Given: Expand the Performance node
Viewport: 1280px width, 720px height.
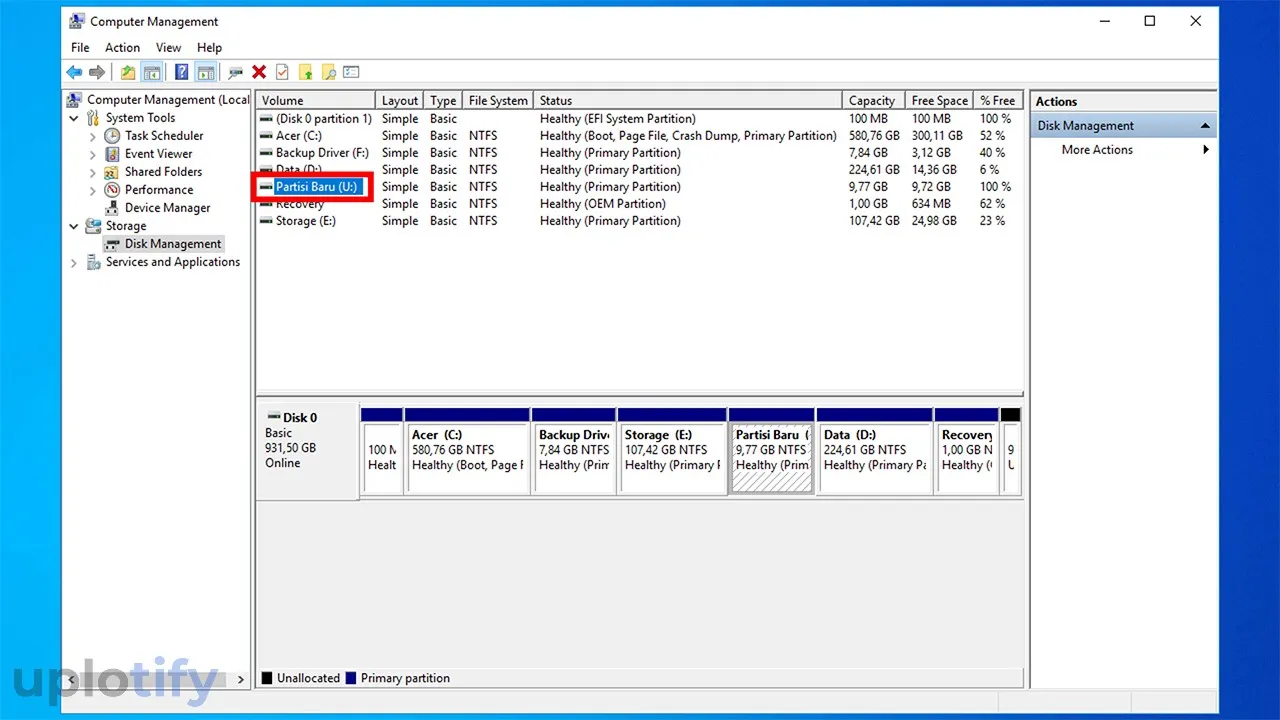Looking at the screenshot, I should point(93,190).
